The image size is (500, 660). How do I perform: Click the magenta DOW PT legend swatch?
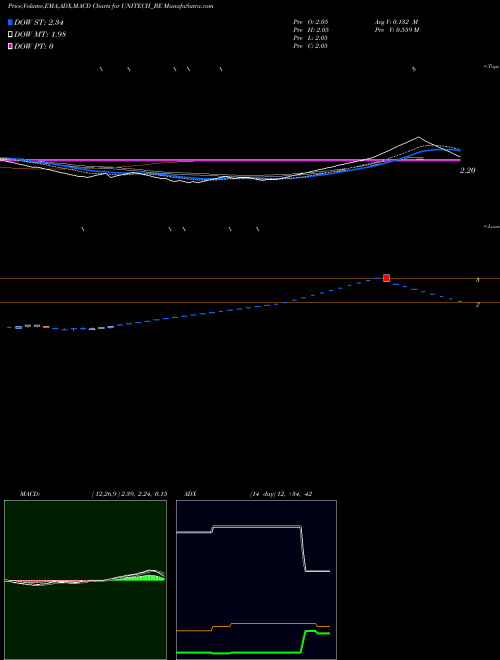pos(10,46)
